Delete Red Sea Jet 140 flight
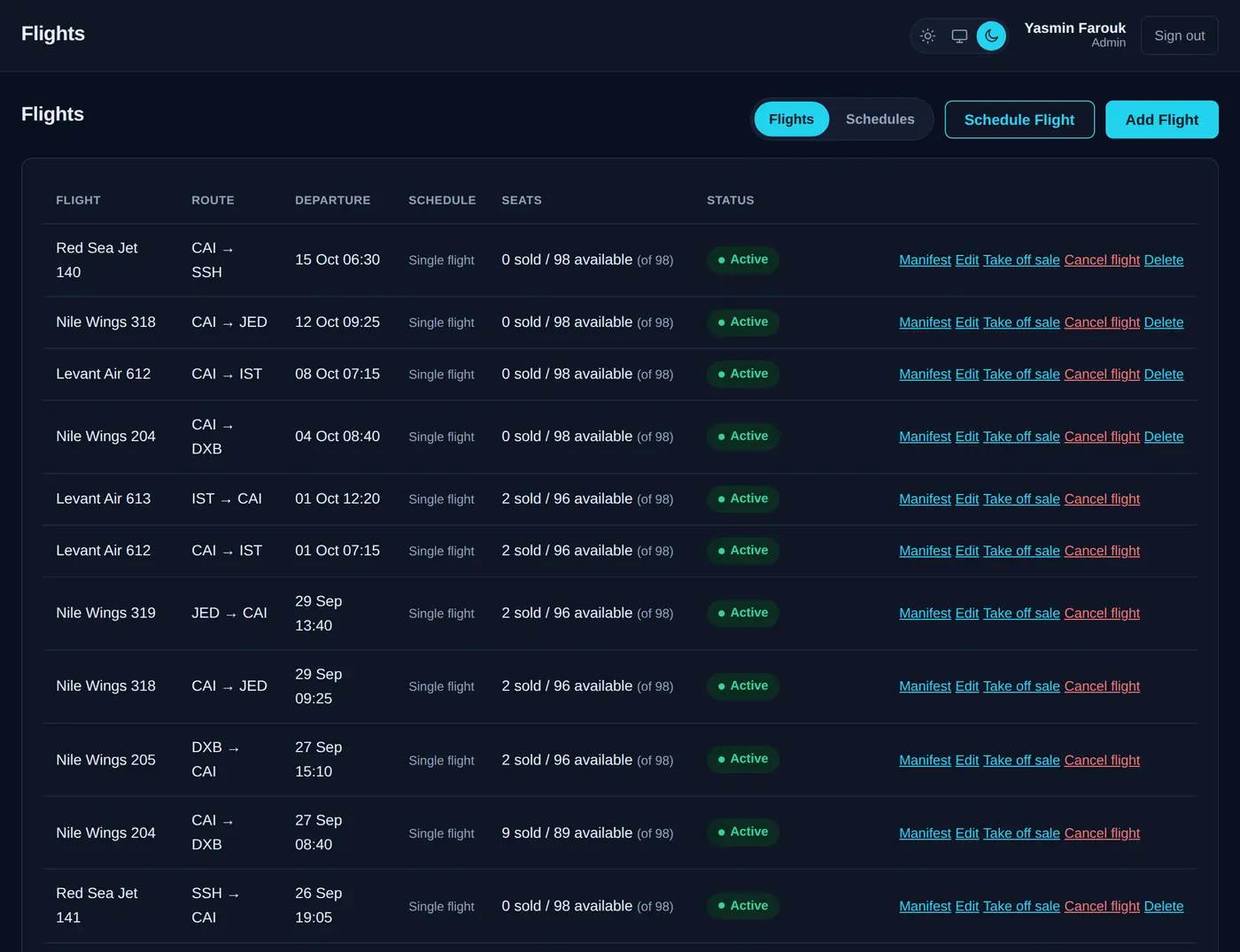 click(1163, 260)
